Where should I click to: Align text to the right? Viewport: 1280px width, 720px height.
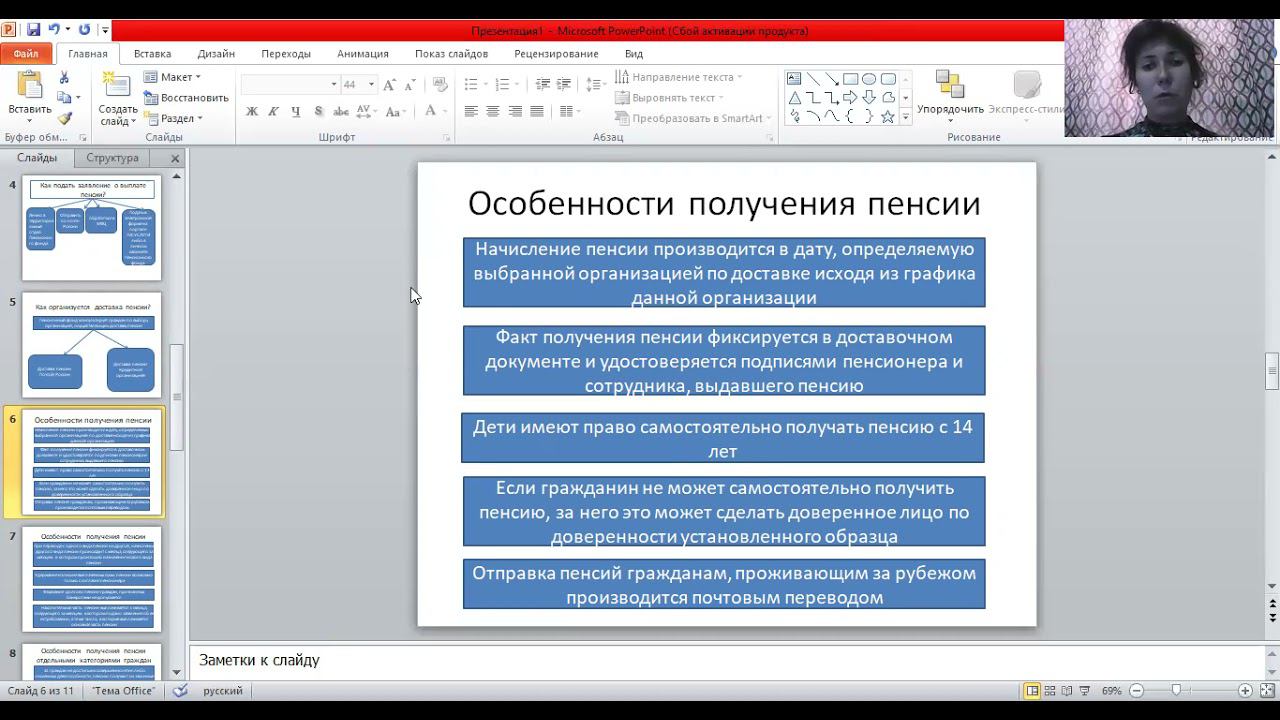point(515,111)
